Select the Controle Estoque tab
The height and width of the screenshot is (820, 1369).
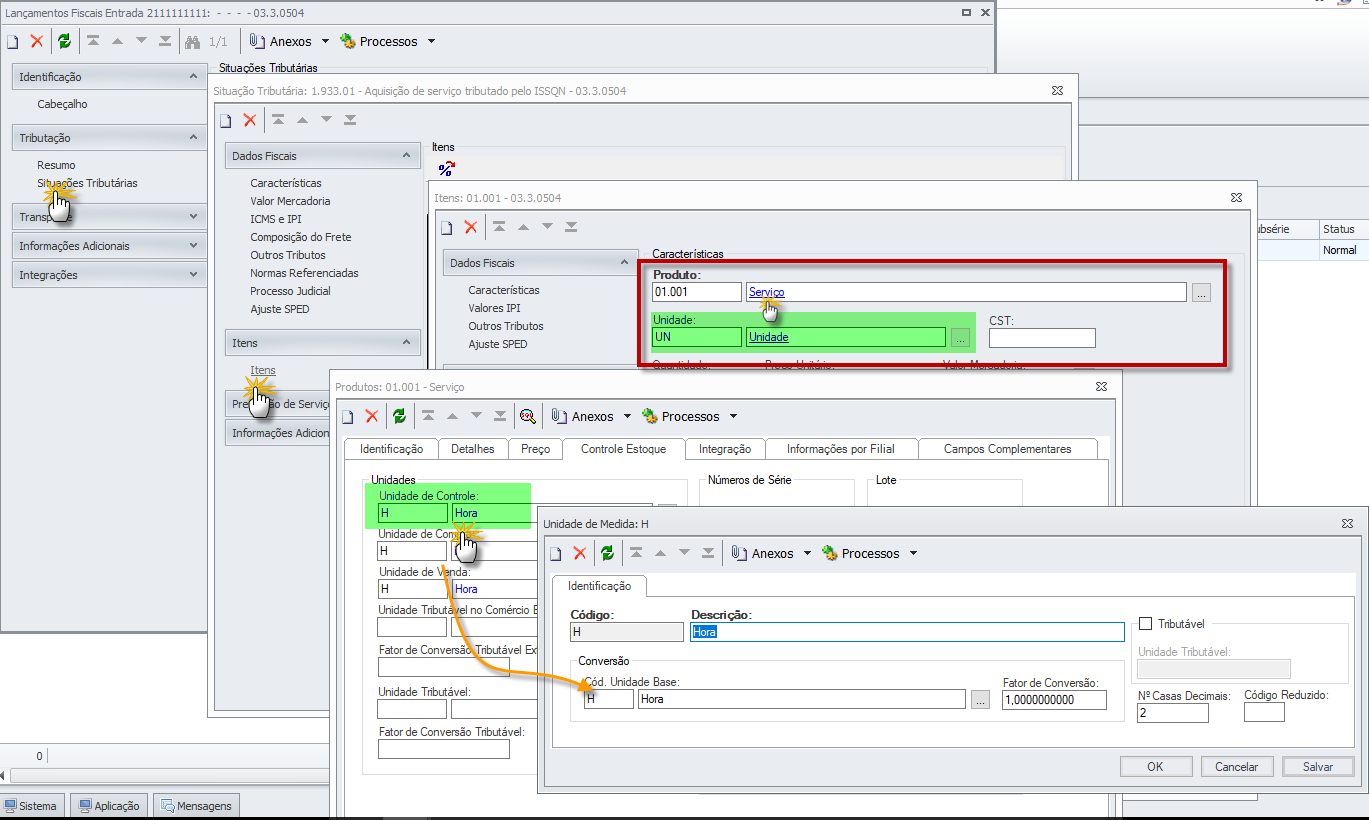click(x=623, y=449)
